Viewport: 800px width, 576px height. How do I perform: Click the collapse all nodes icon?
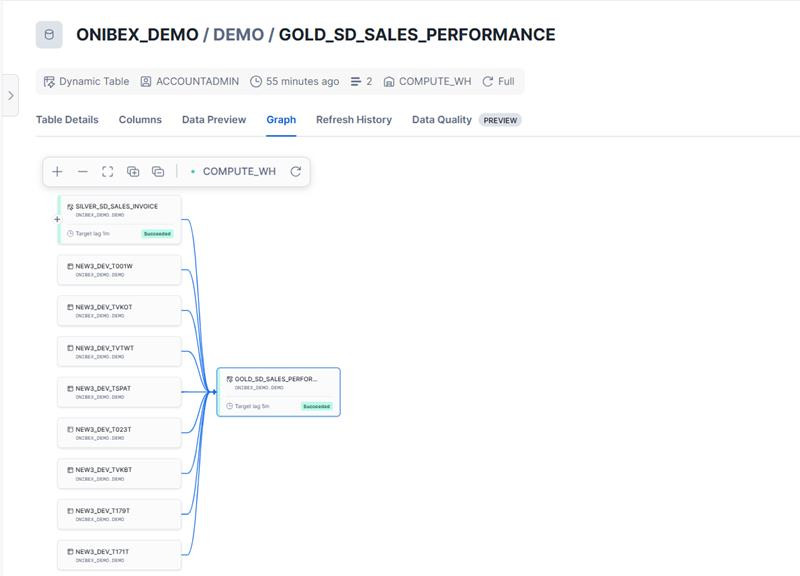coord(158,172)
